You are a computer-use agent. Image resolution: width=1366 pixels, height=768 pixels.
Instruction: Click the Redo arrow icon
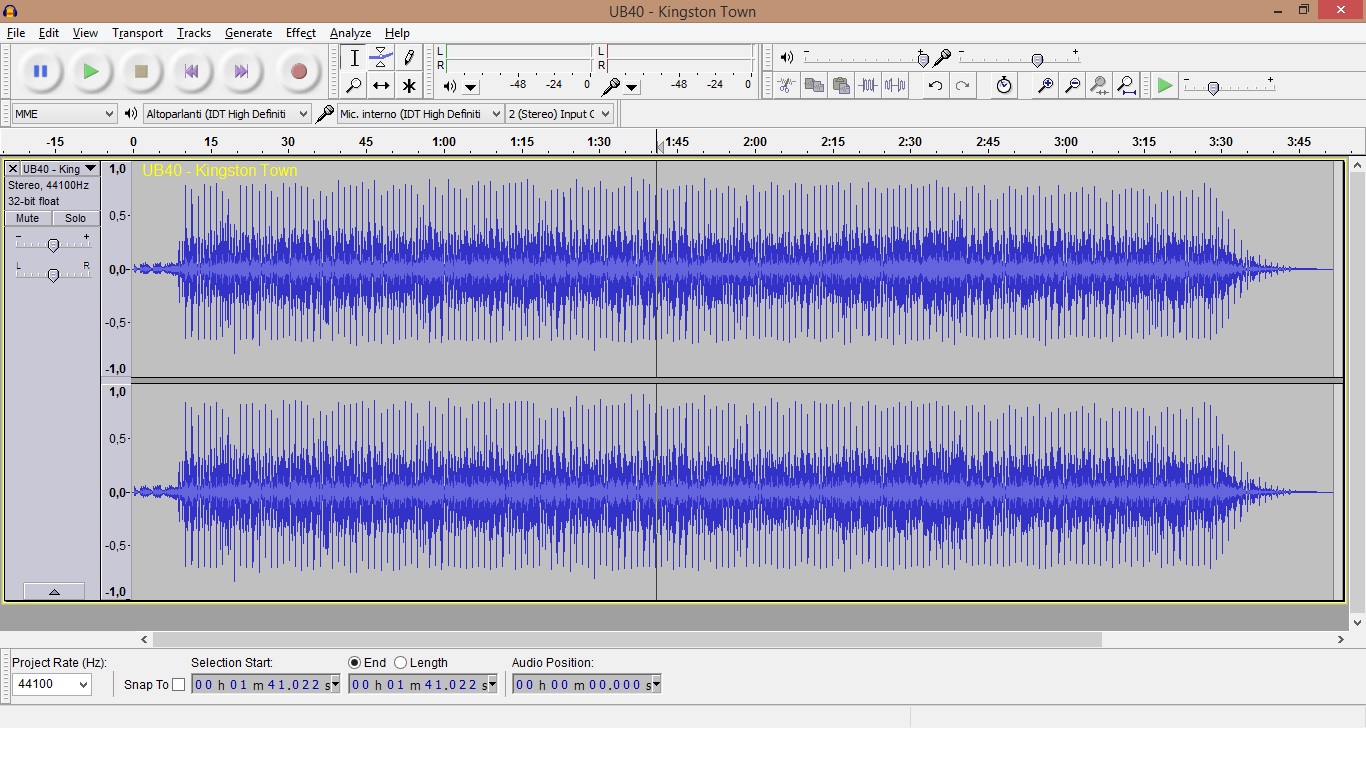click(962, 86)
